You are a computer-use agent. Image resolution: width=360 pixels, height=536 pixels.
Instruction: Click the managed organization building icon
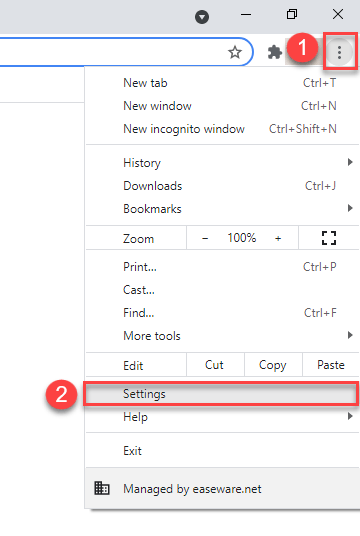pyautogui.click(x=102, y=488)
